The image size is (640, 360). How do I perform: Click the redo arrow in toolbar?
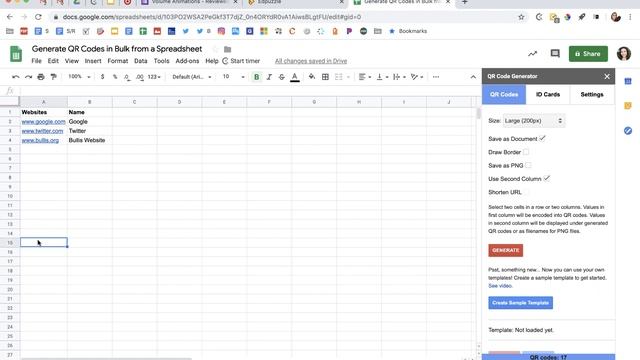[28, 77]
